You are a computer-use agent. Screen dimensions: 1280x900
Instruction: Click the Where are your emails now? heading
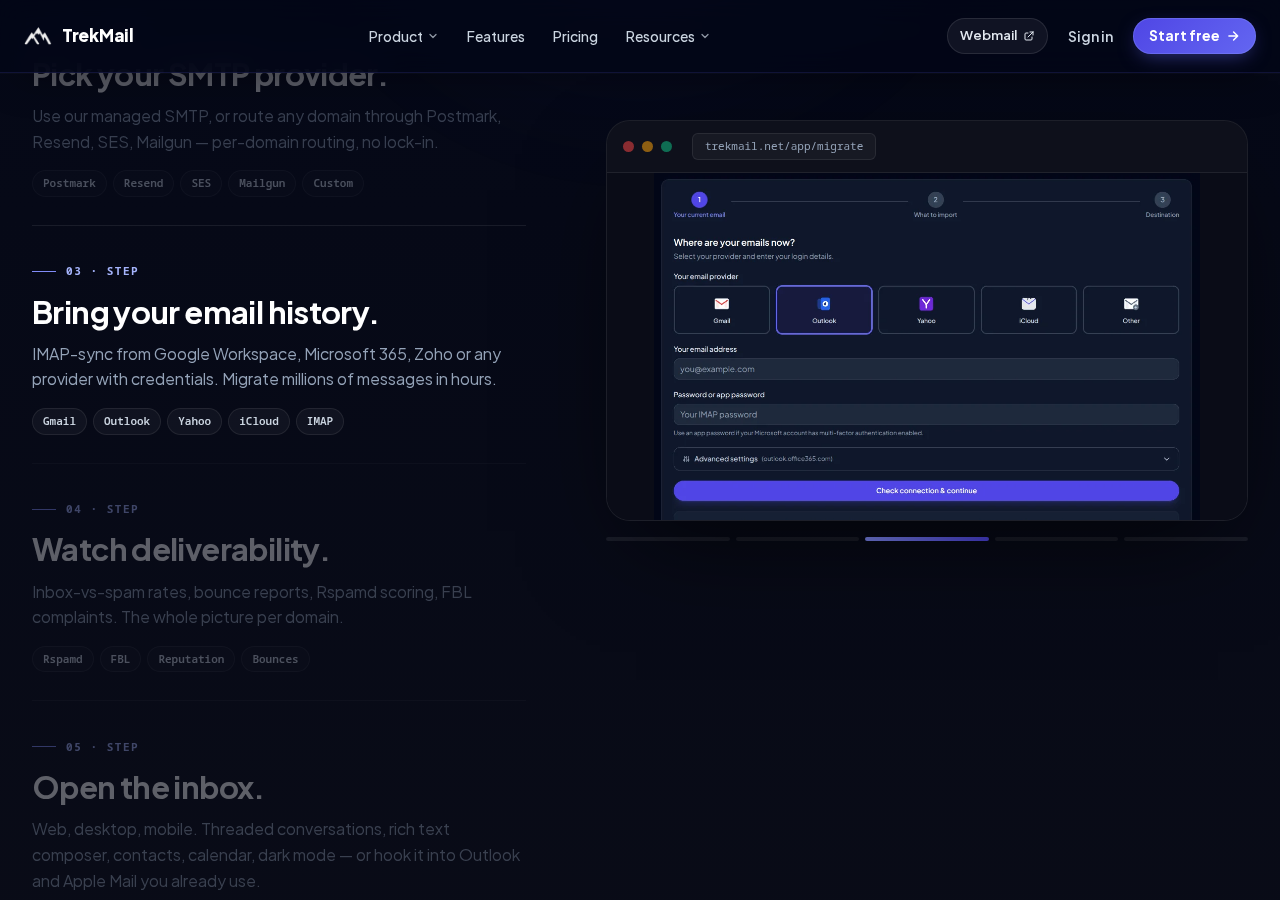[734, 242]
